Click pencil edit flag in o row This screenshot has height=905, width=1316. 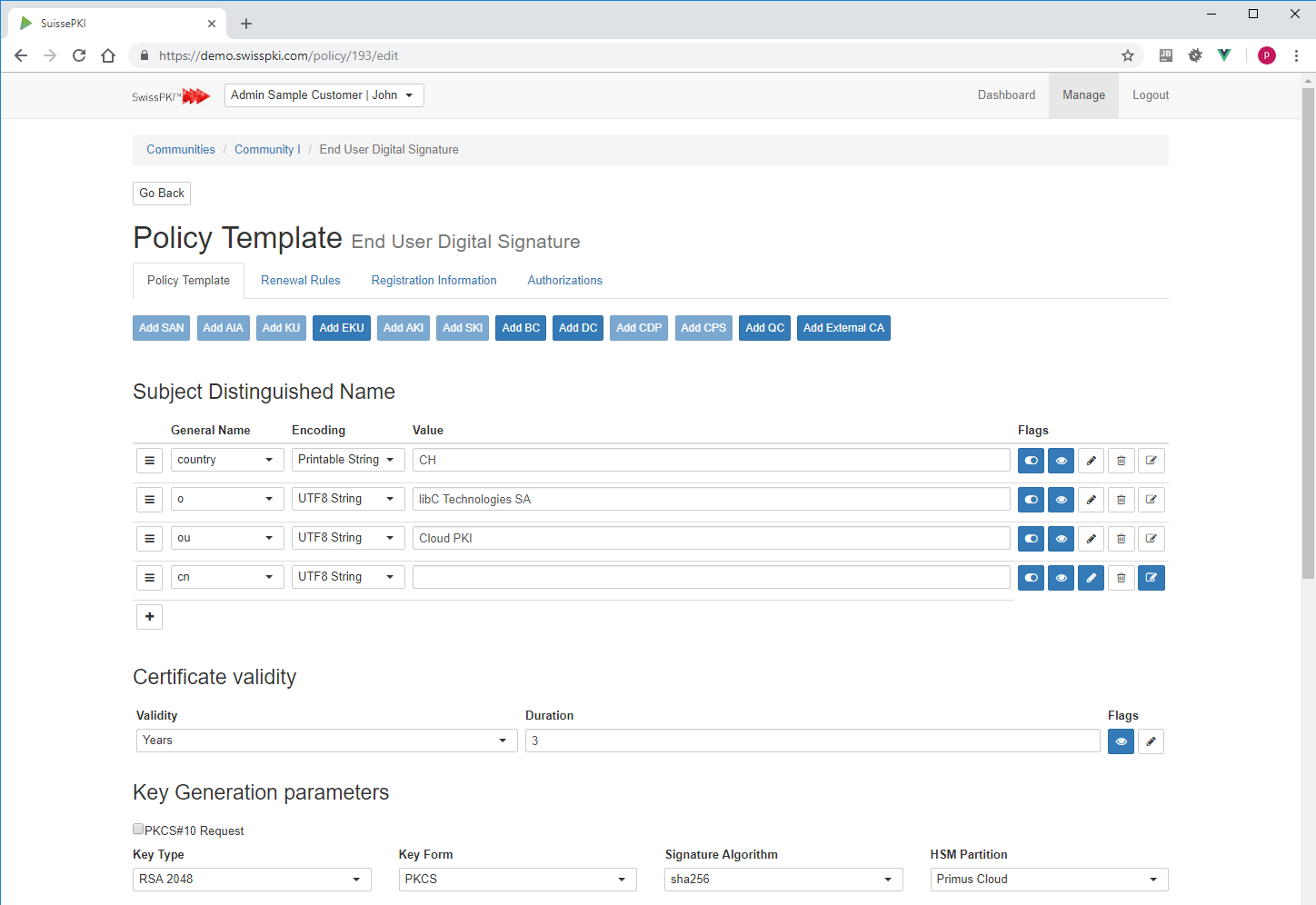1091,500
